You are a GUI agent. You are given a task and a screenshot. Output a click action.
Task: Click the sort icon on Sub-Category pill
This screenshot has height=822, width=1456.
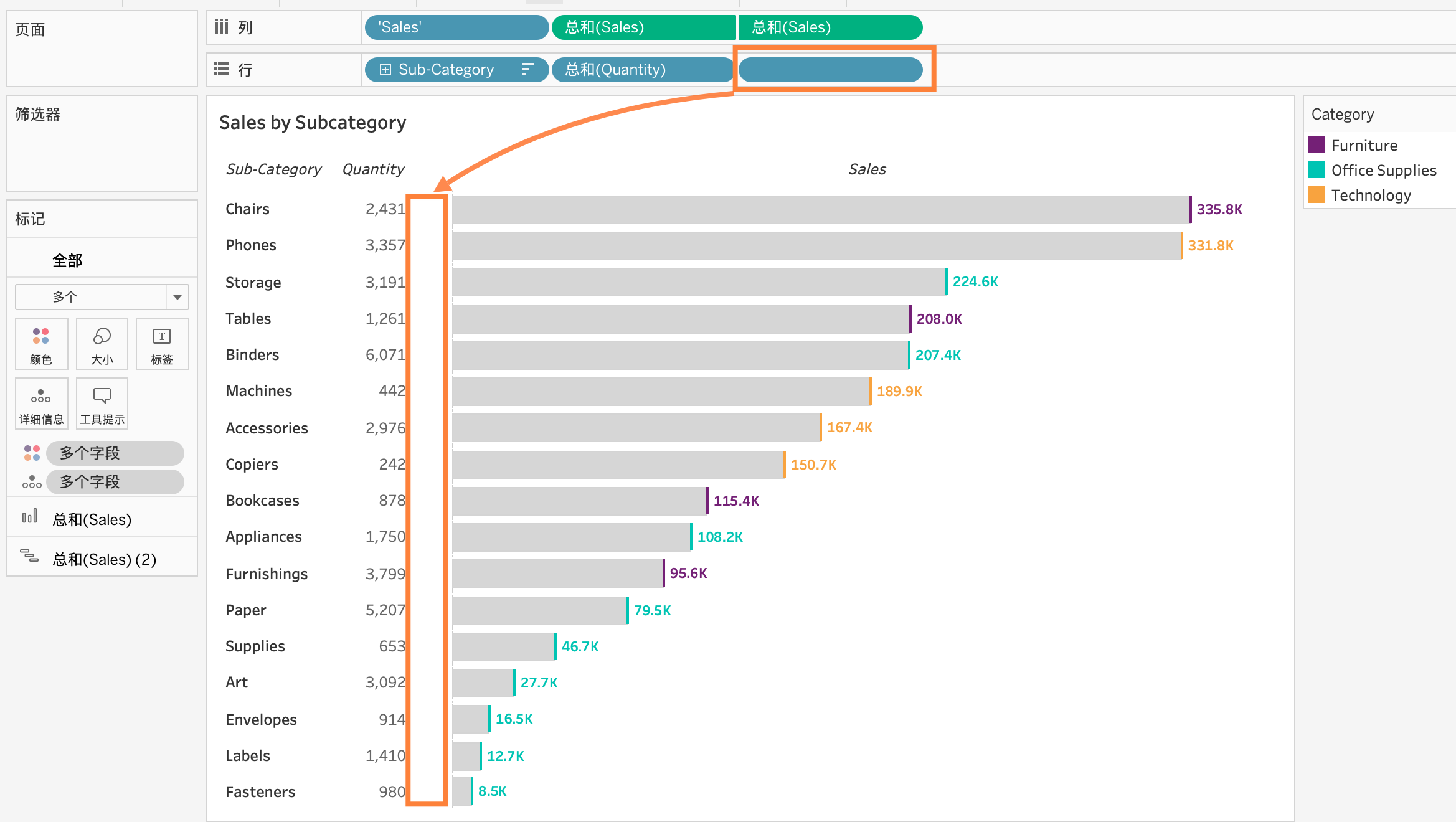pos(527,69)
